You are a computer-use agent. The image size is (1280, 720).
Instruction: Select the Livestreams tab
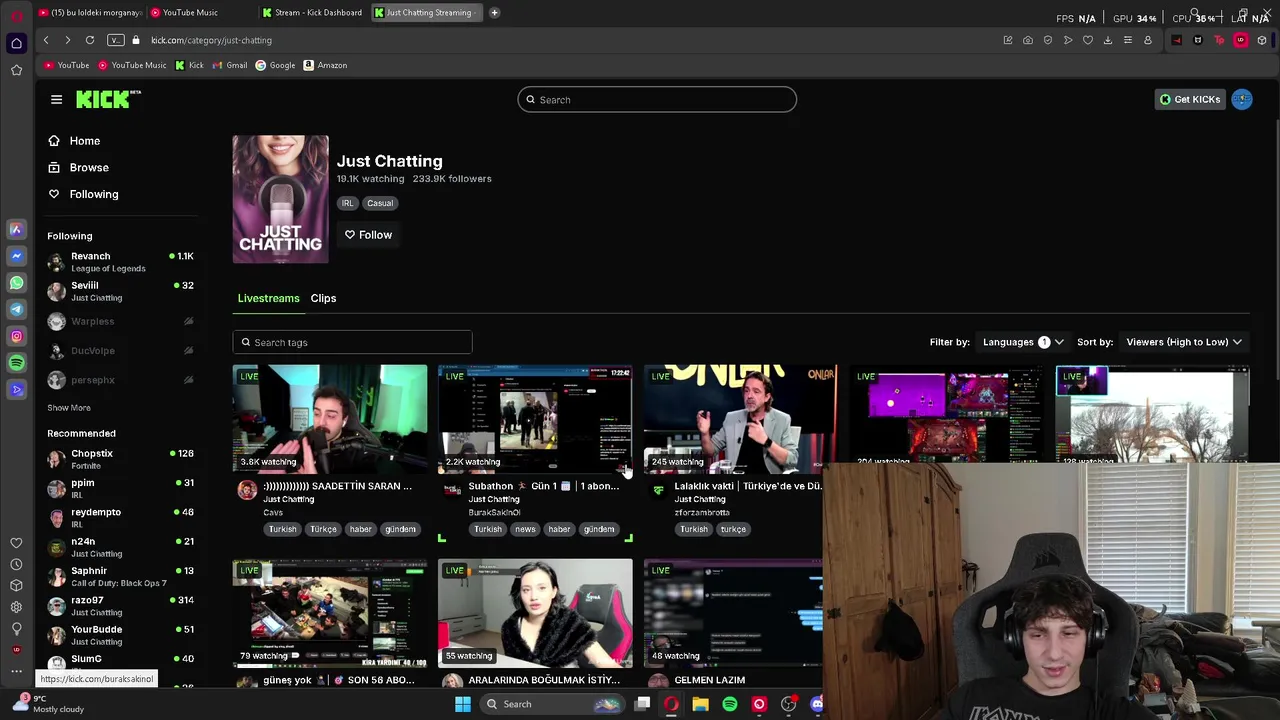[x=268, y=298]
